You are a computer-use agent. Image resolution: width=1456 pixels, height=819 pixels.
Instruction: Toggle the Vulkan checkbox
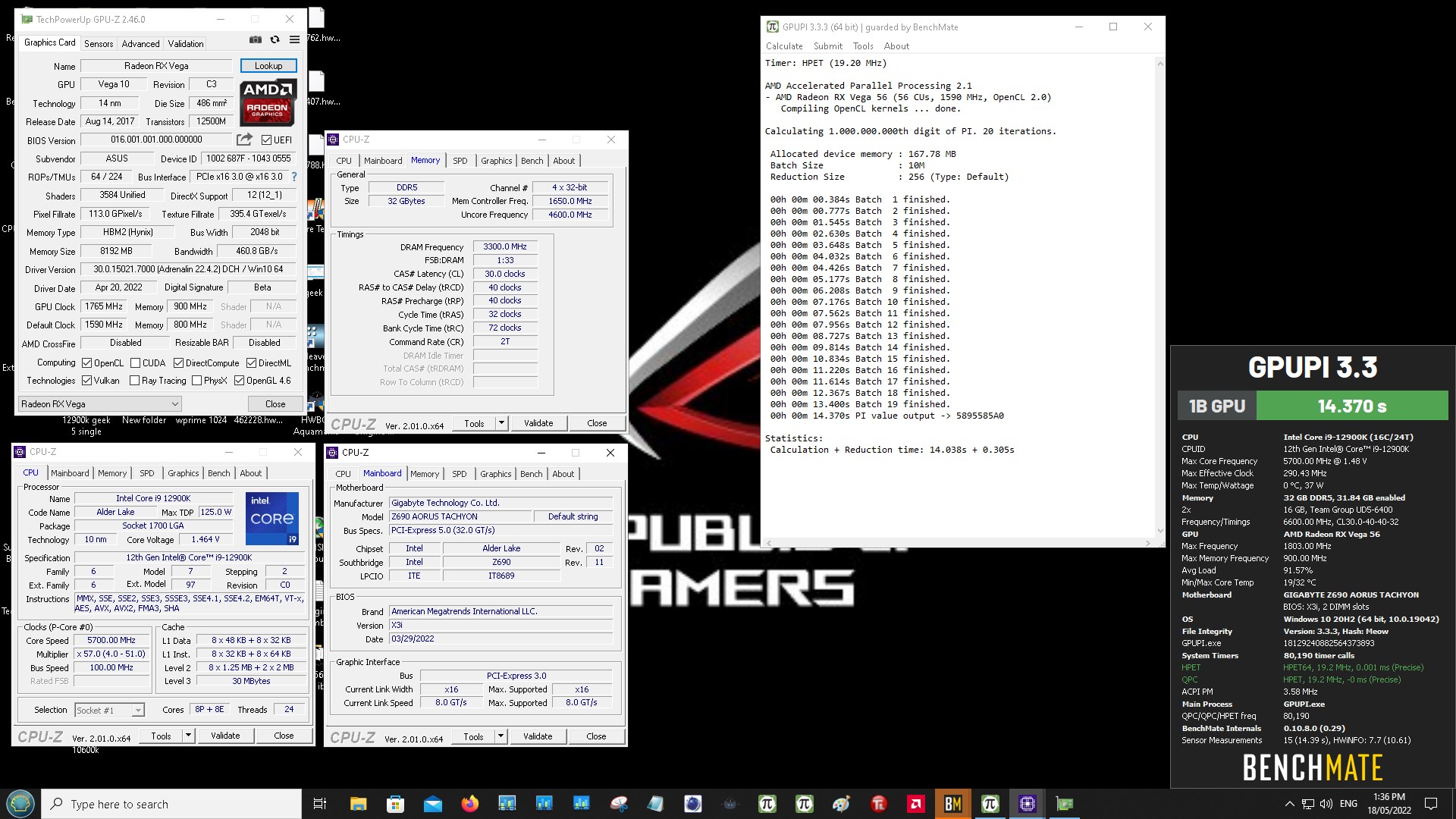(x=87, y=381)
